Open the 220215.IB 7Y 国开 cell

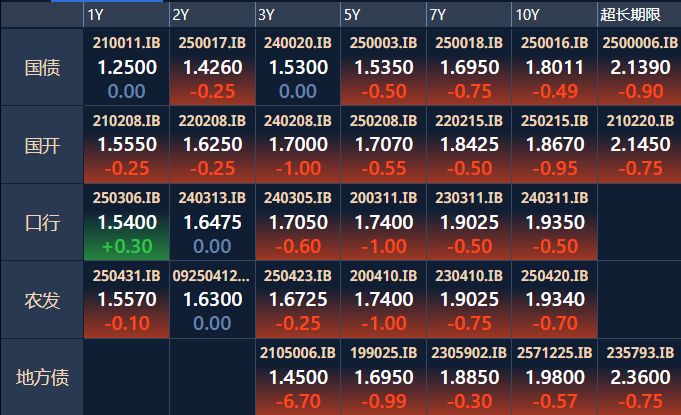tap(469, 145)
